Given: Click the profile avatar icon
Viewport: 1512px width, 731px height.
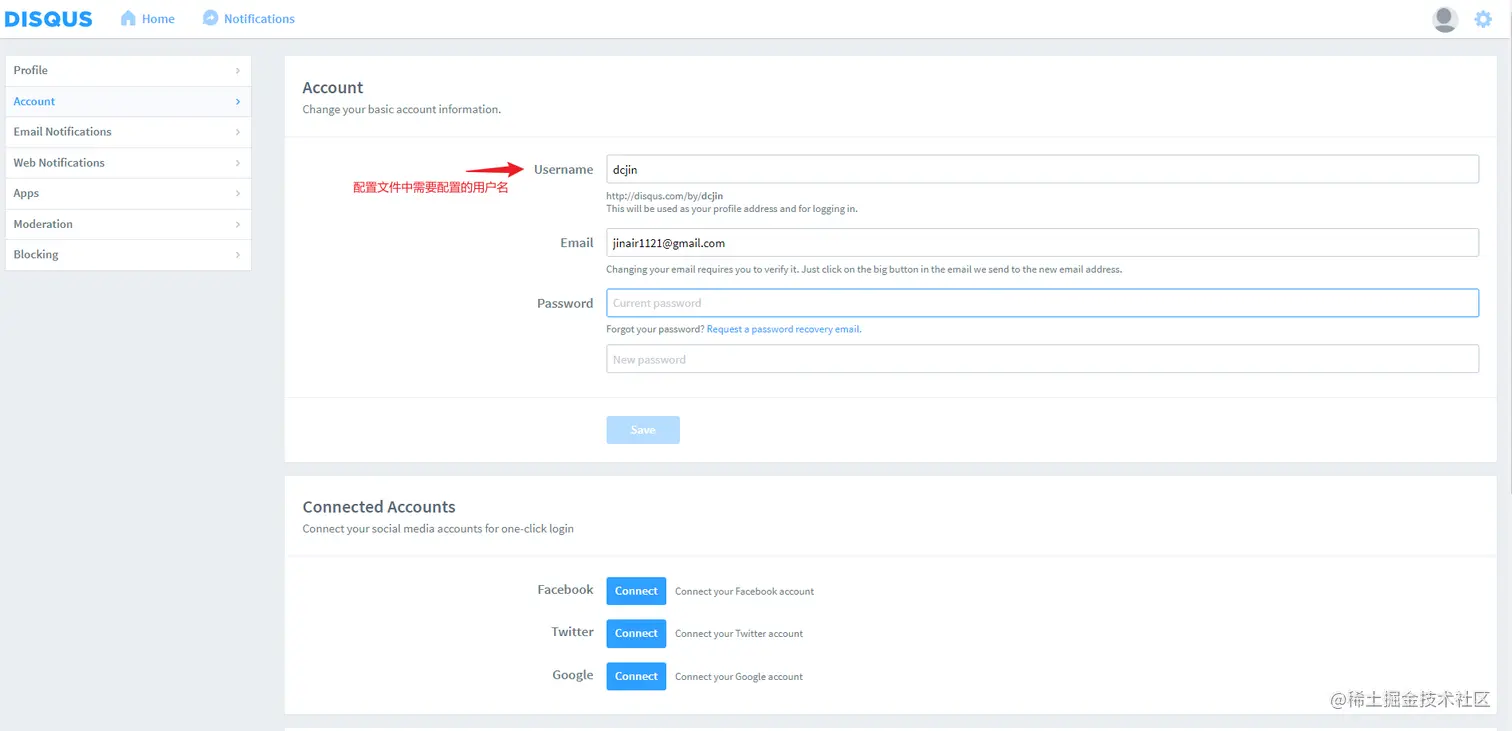Looking at the screenshot, I should (x=1444, y=18).
